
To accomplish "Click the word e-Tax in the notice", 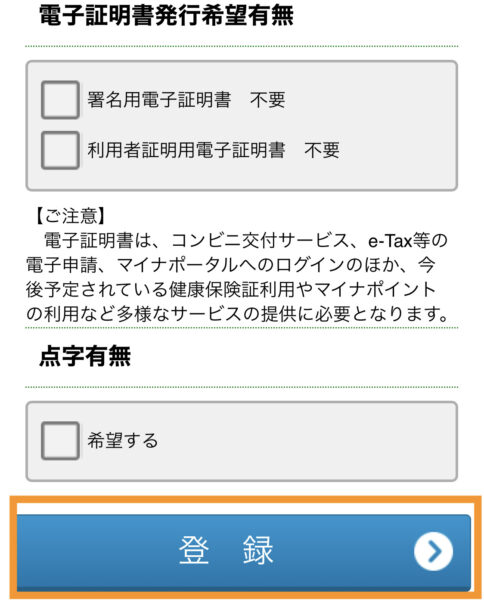I will coord(390,241).
